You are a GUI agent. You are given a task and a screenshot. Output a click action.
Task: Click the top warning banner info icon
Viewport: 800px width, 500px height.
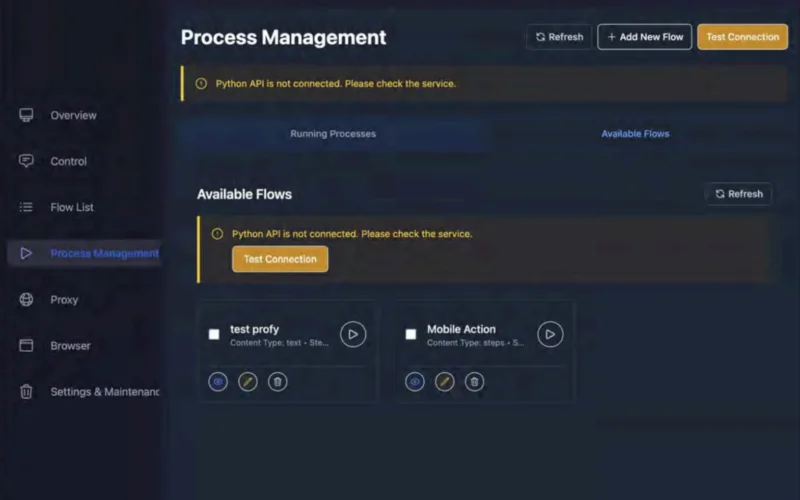point(202,83)
